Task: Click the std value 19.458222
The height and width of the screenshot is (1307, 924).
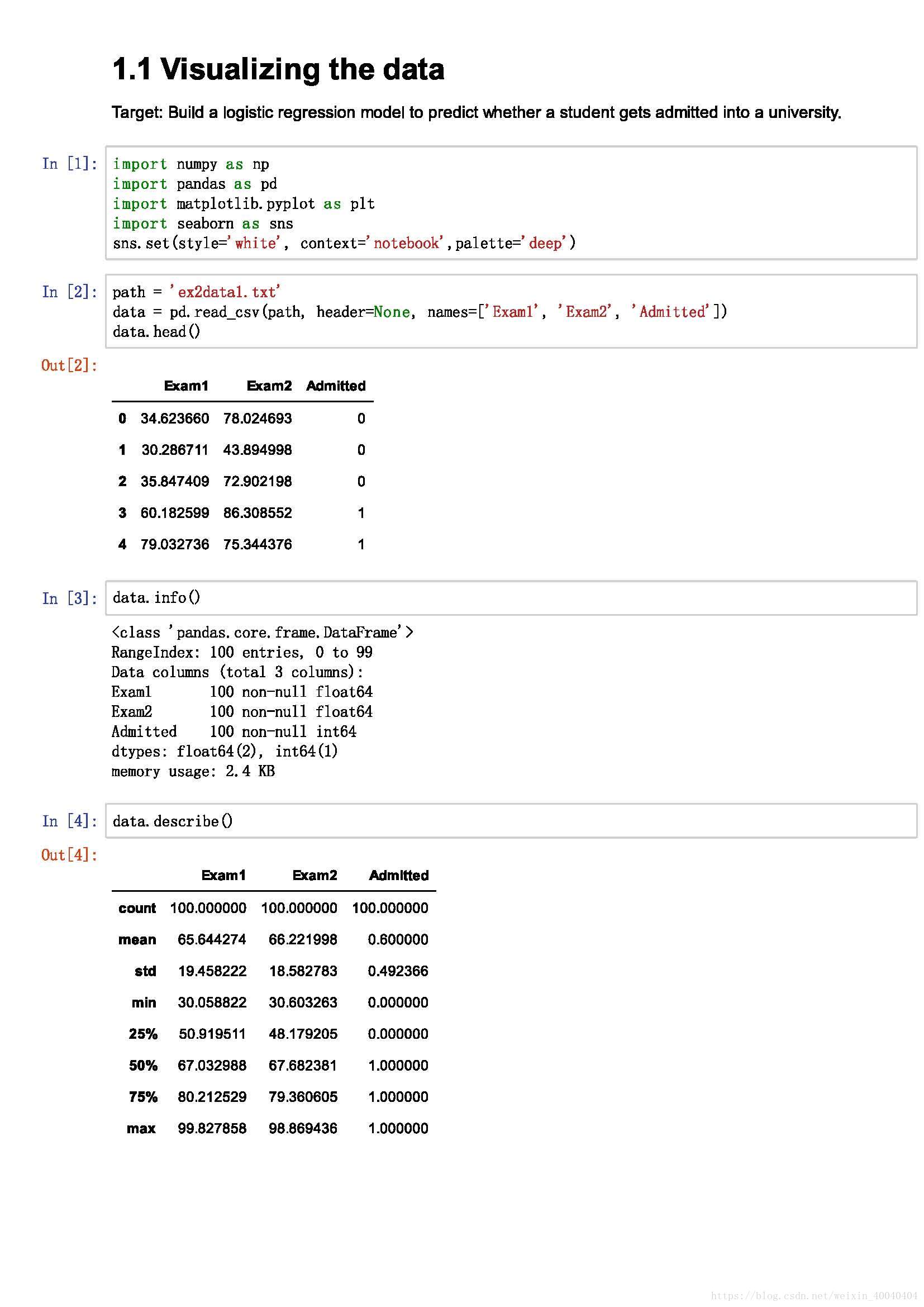Action: coord(212,971)
